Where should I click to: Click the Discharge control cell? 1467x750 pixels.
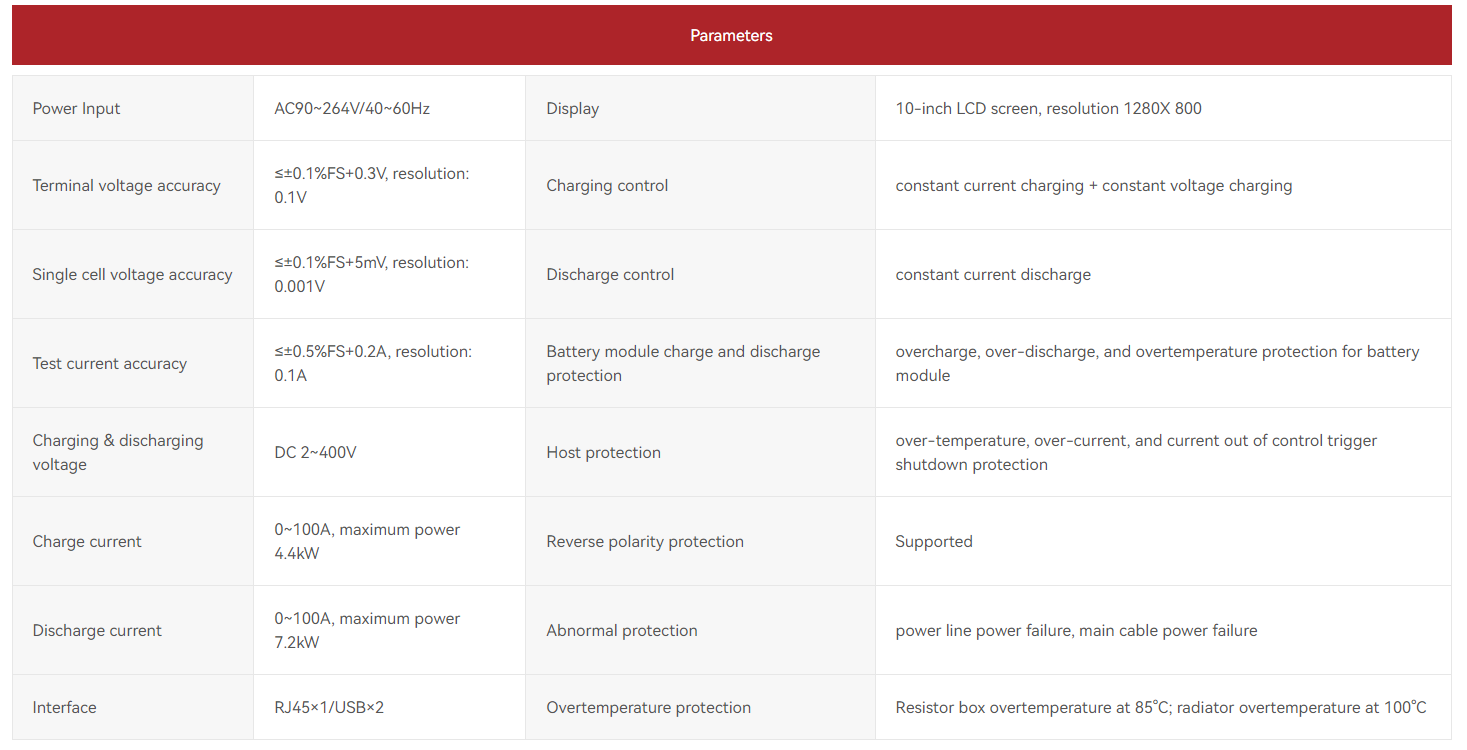(700, 274)
